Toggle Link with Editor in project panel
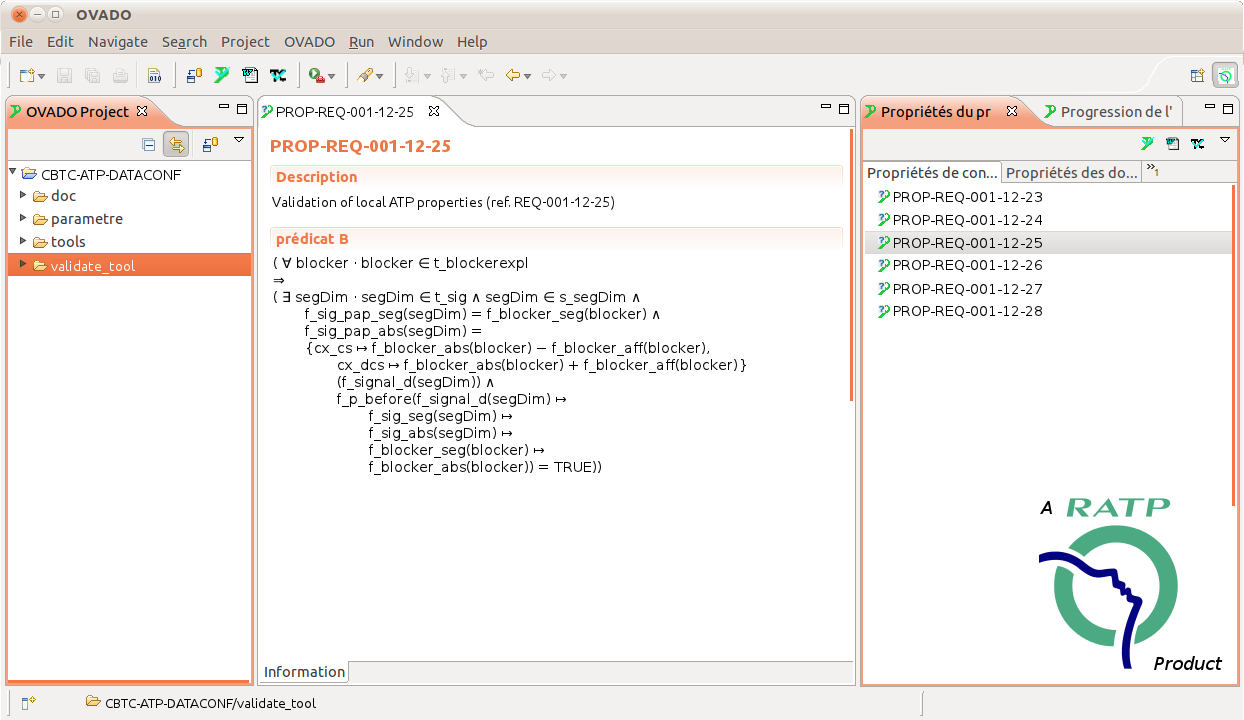This screenshot has width=1244, height=720. (176, 144)
